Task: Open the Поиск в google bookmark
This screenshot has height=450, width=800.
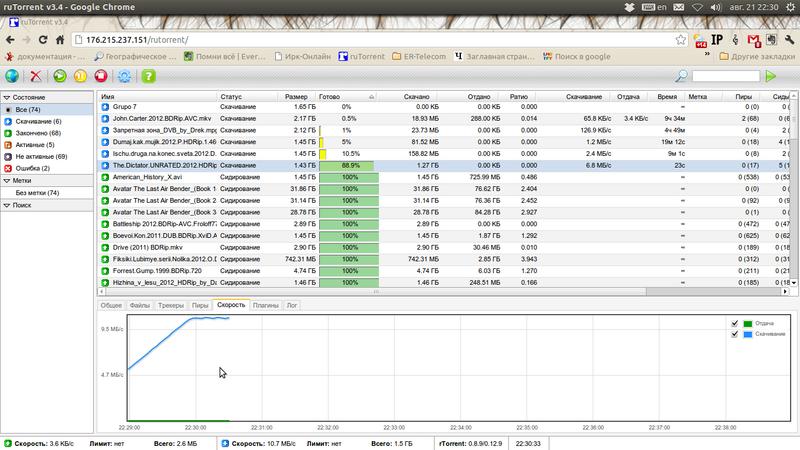Action: tap(577, 57)
